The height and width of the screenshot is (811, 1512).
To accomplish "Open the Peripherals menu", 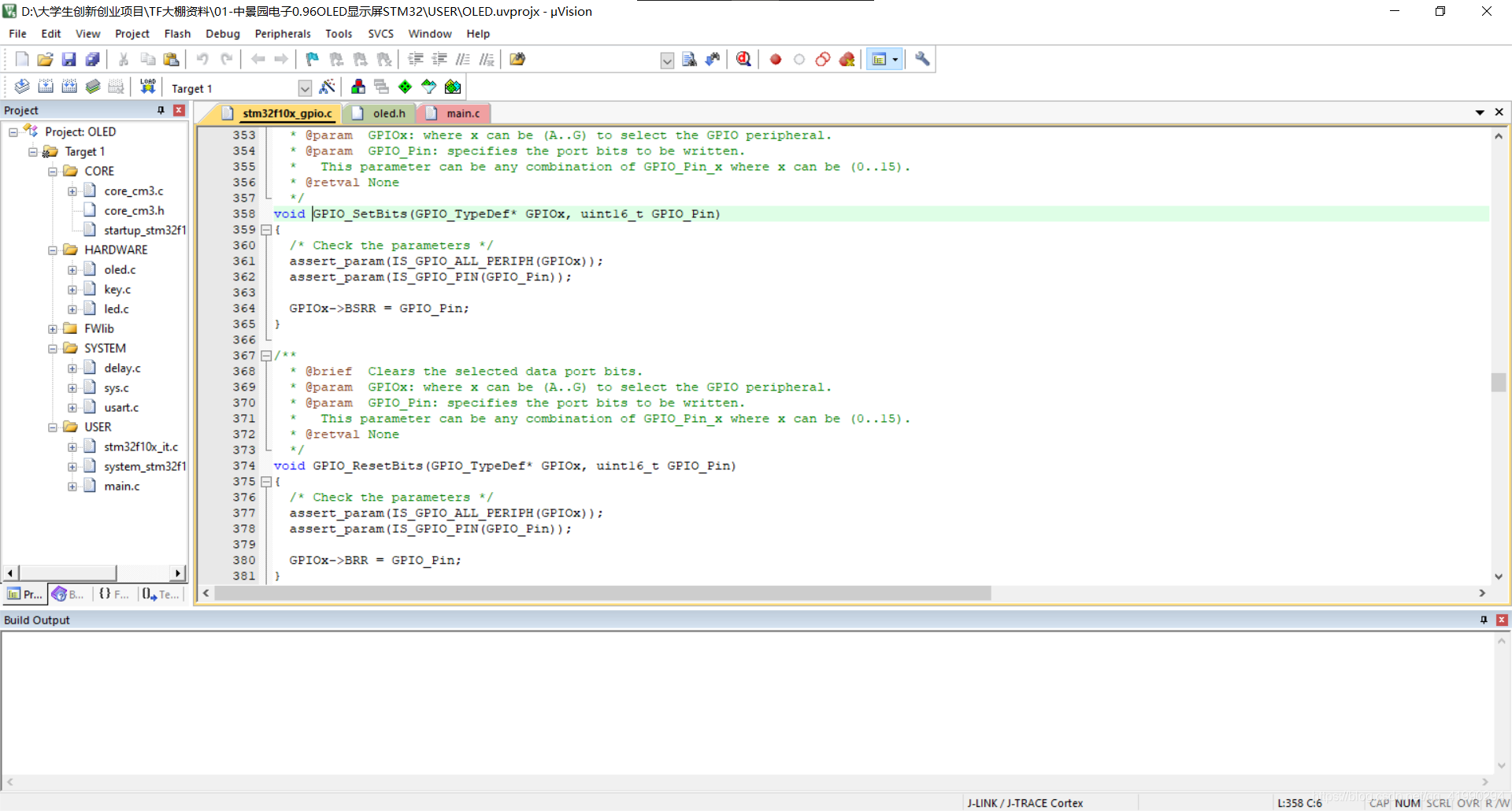I will click(283, 34).
